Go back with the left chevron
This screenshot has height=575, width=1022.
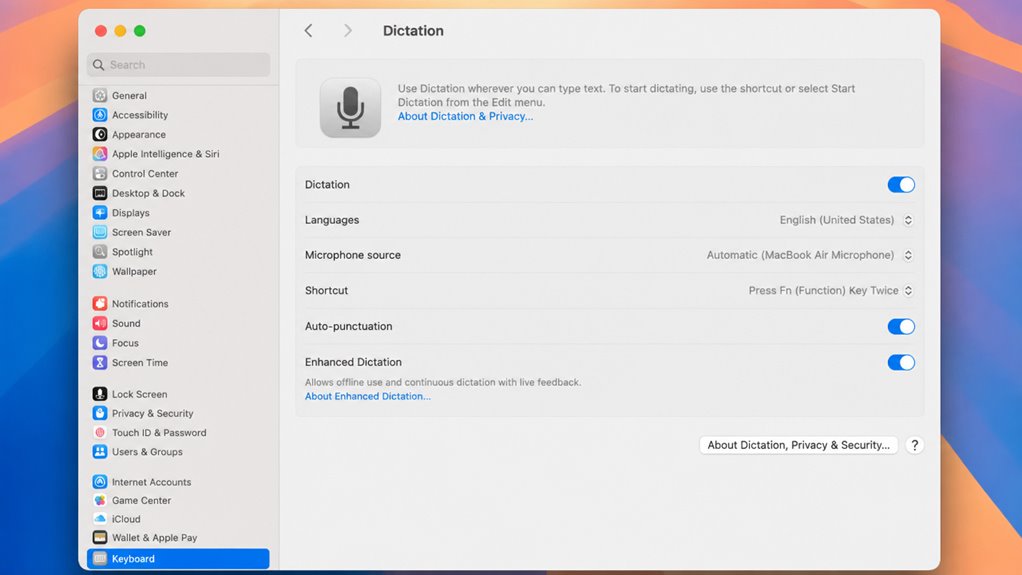[x=308, y=31]
